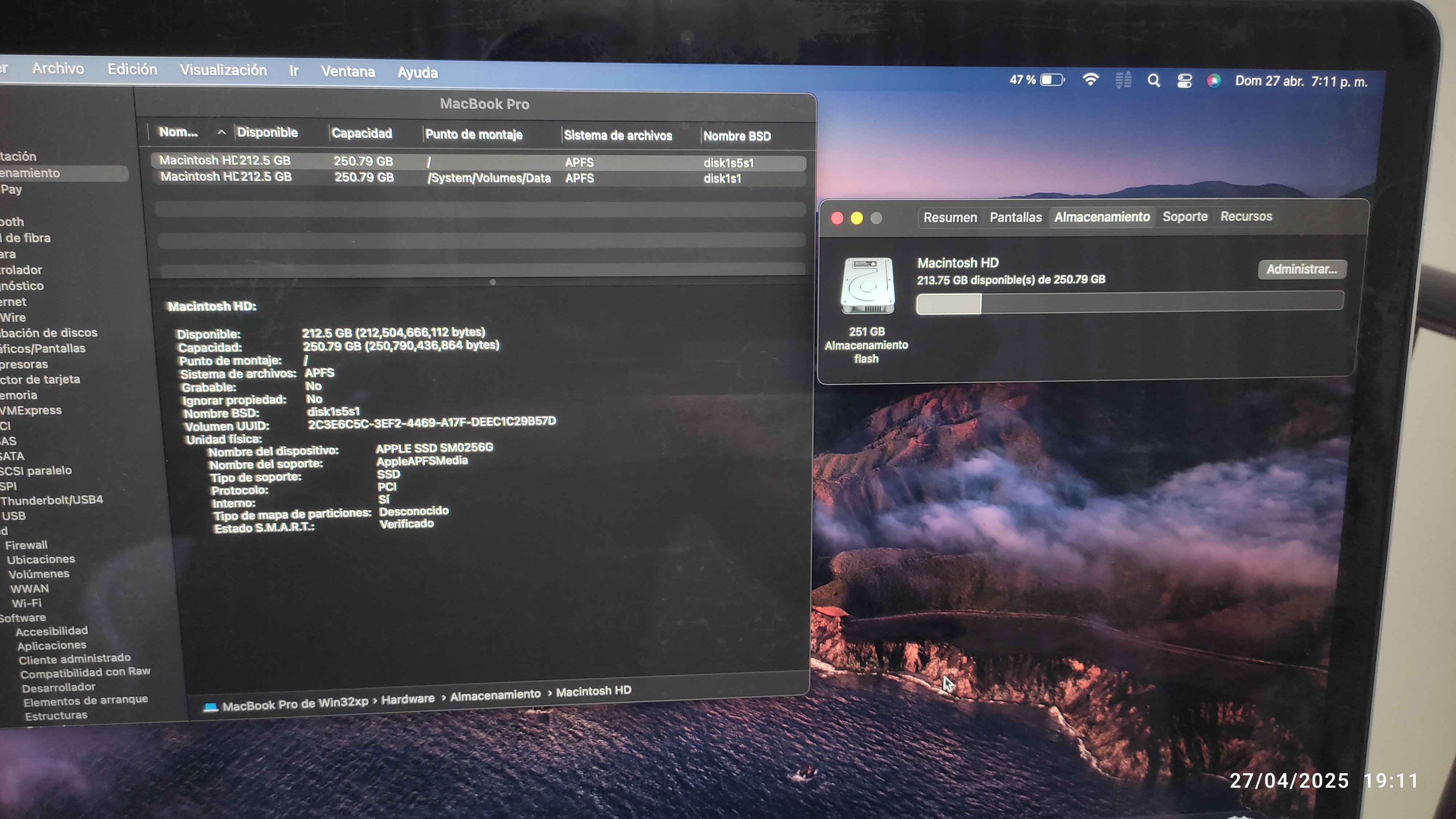Select SCSI paralelo in the sidebar
This screenshot has height=819, width=1456.
coord(36,471)
